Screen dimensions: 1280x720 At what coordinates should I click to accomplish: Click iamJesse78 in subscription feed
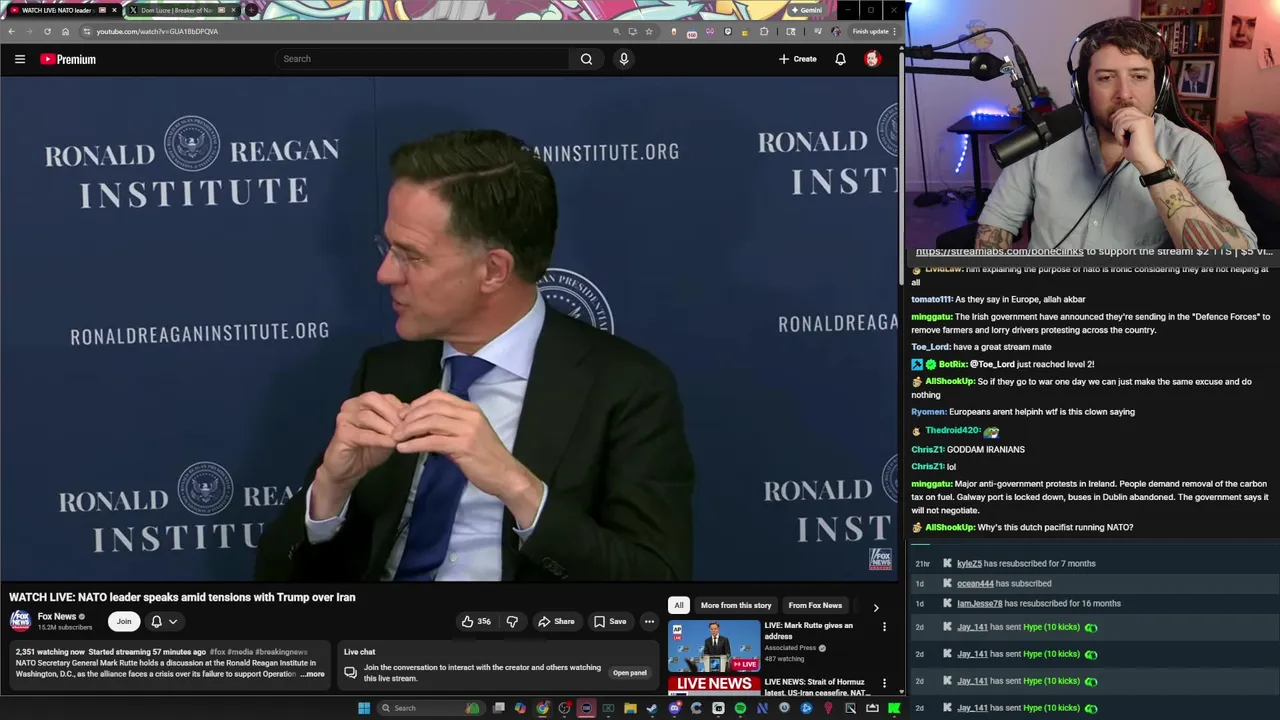click(979, 604)
